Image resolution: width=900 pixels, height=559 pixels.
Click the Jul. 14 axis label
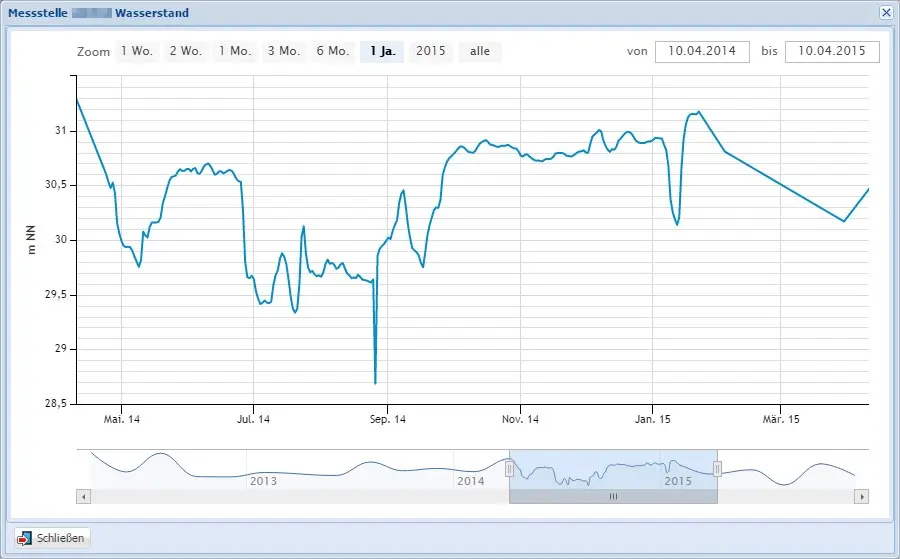[253, 420]
